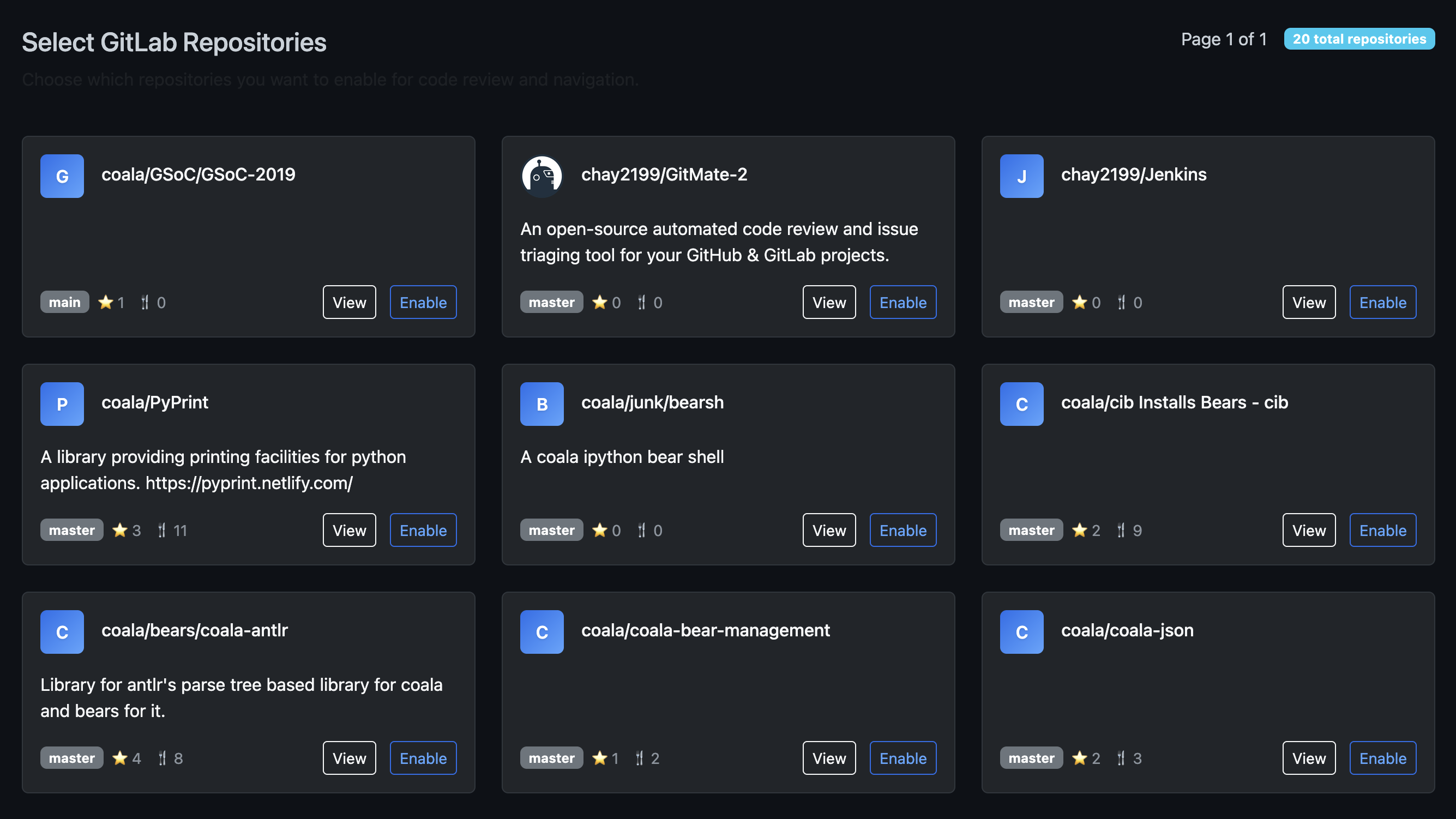Click the star icon on coala/coala-json card
This screenshot has width=1456, height=819.
point(1080,758)
